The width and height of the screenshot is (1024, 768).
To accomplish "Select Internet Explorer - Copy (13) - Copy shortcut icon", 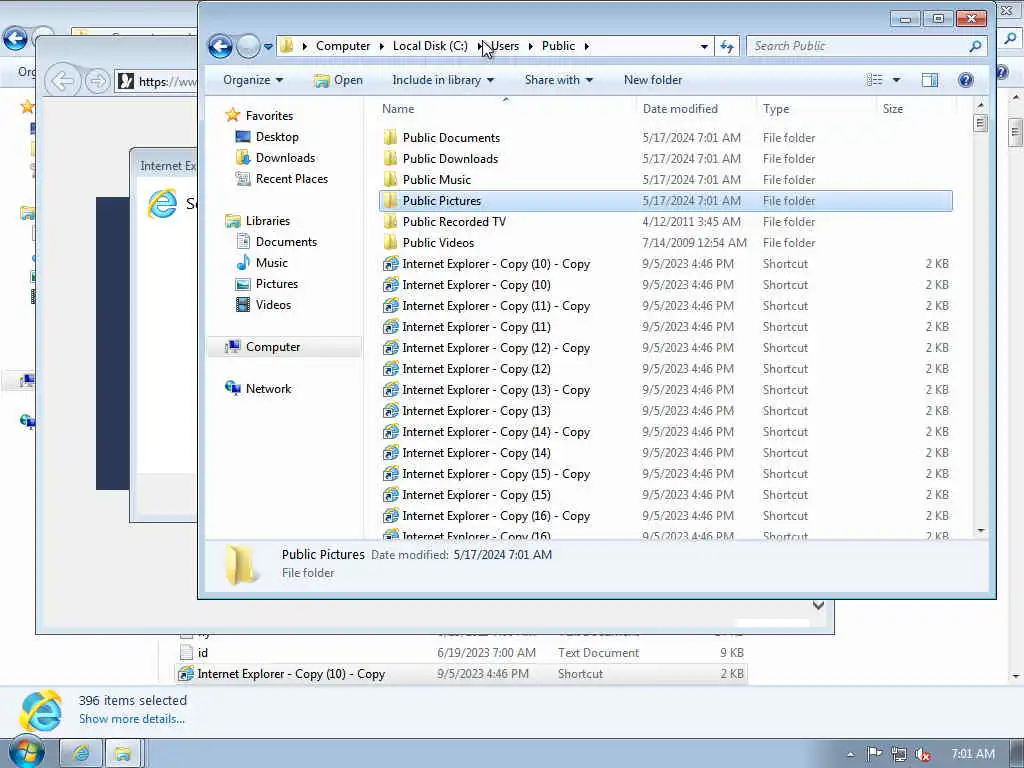I will click(x=391, y=389).
